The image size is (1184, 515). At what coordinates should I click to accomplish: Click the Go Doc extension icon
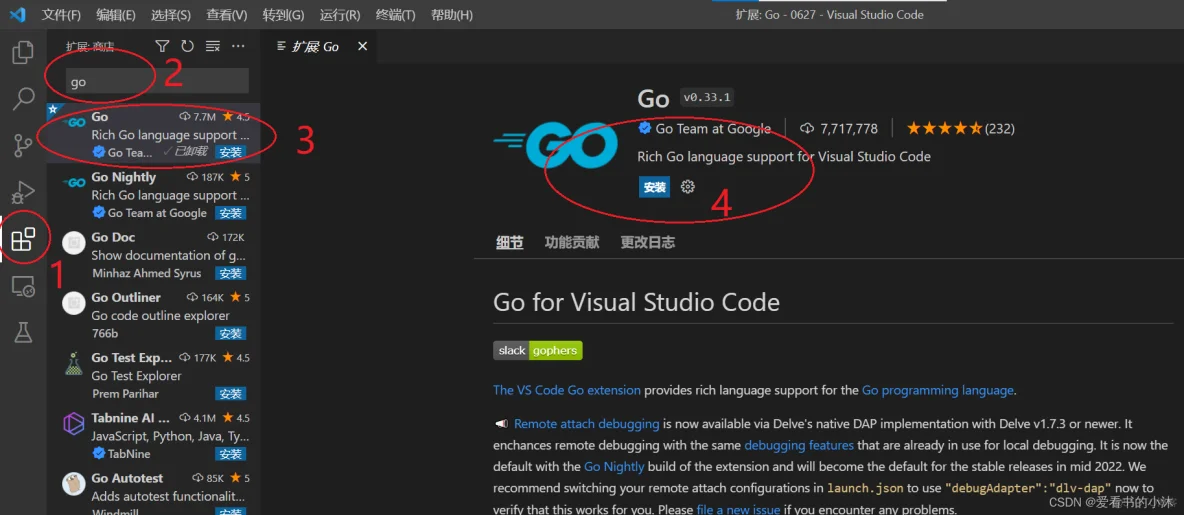(74, 242)
